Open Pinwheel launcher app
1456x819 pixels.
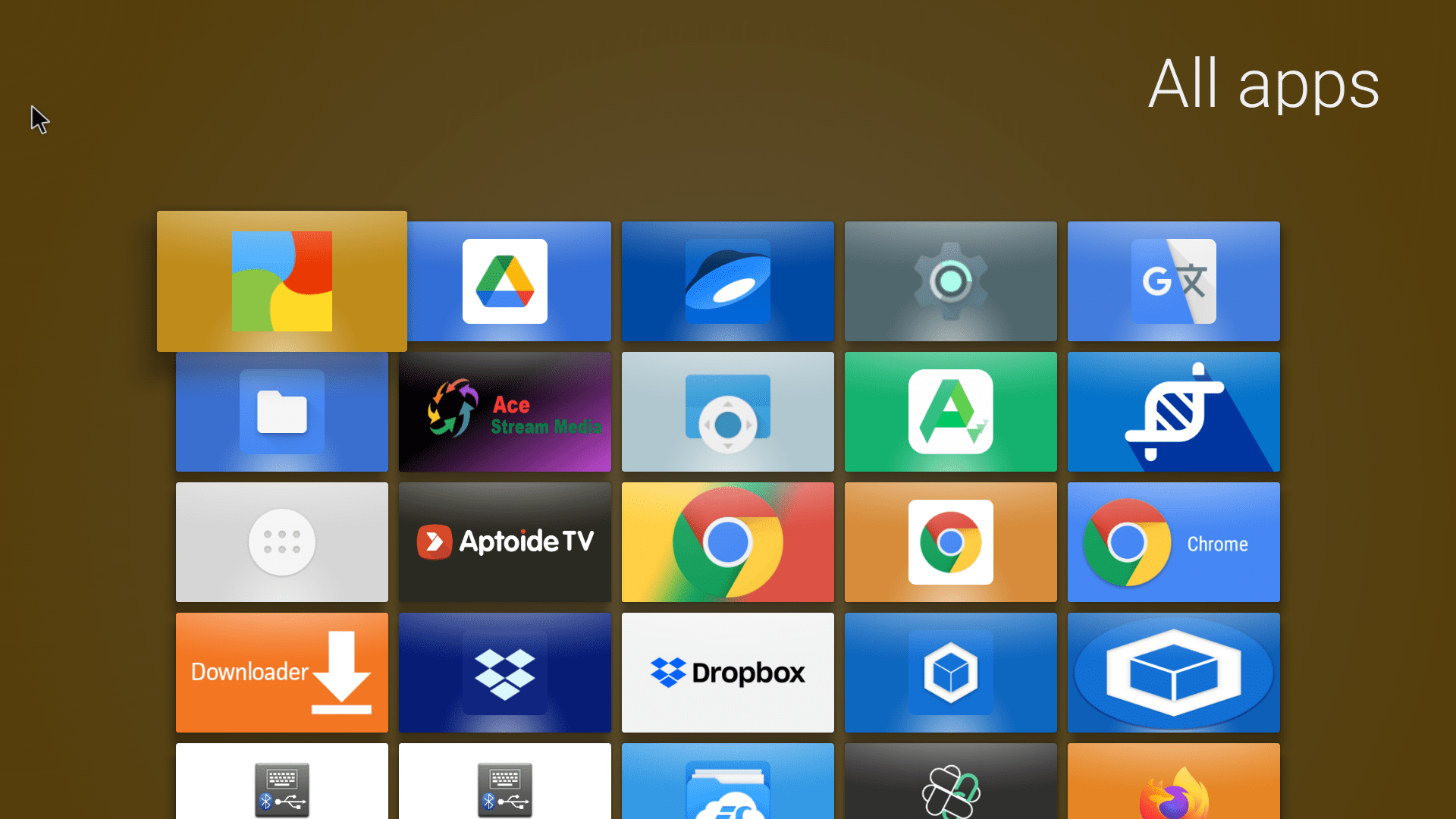click(x=282, y=281)
